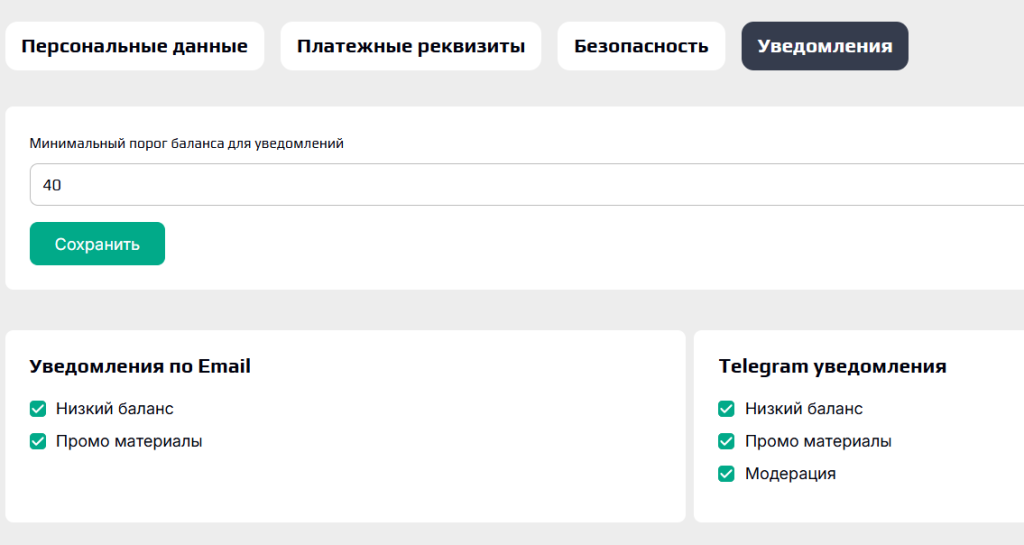
Task: Open the Персональные данные tab
Action: [134, 46]
